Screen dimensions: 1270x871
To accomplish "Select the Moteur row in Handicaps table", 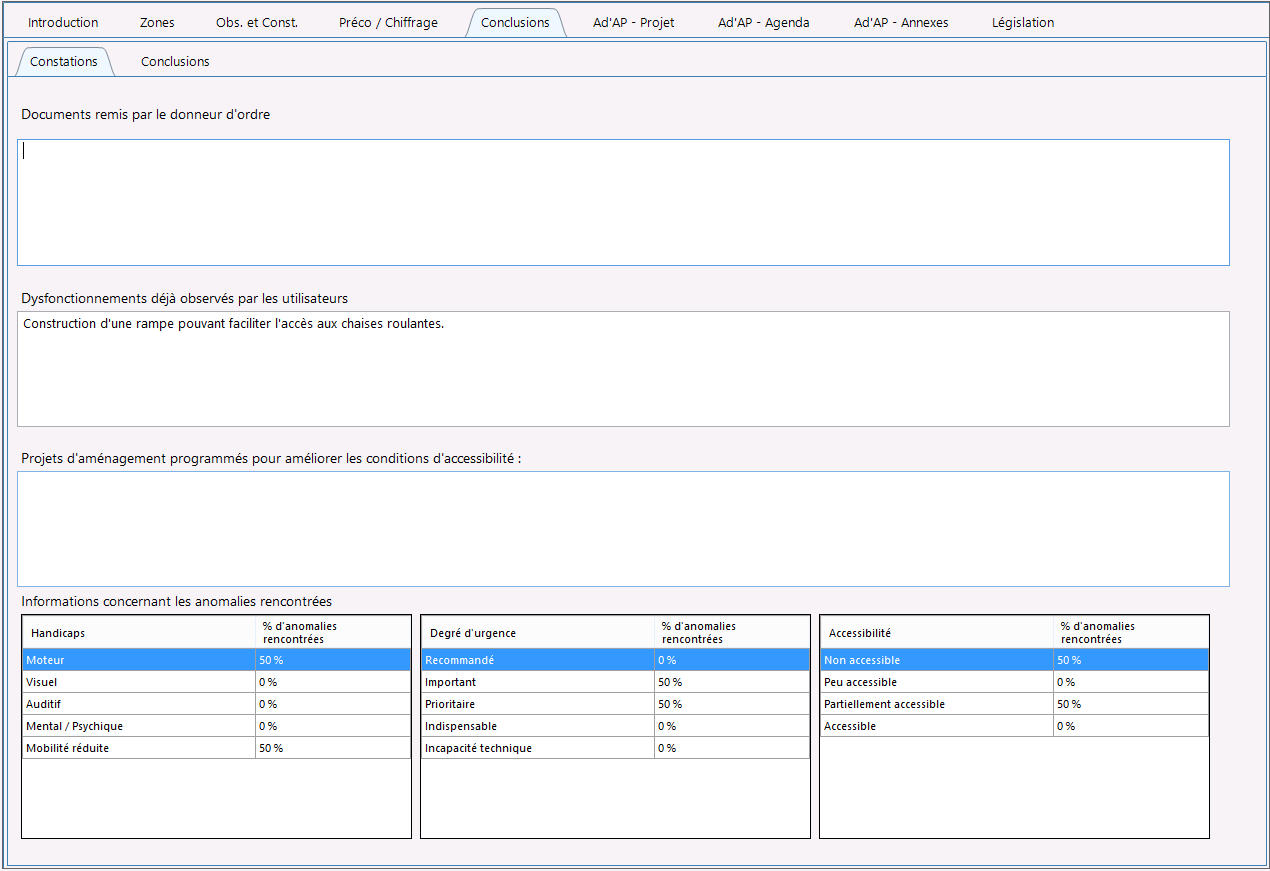I will pyautogui.click(x=216, y=660).
